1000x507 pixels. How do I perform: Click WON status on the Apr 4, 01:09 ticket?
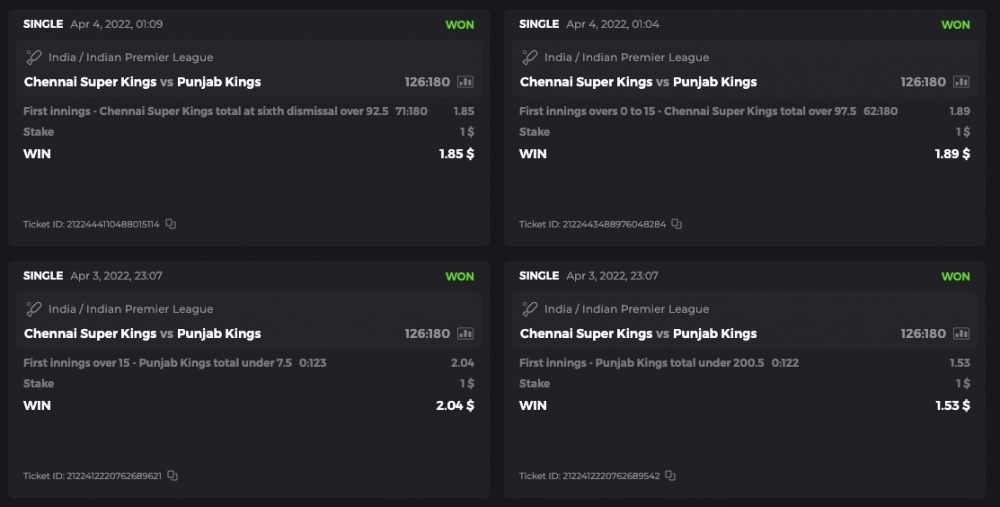point(460,25)
